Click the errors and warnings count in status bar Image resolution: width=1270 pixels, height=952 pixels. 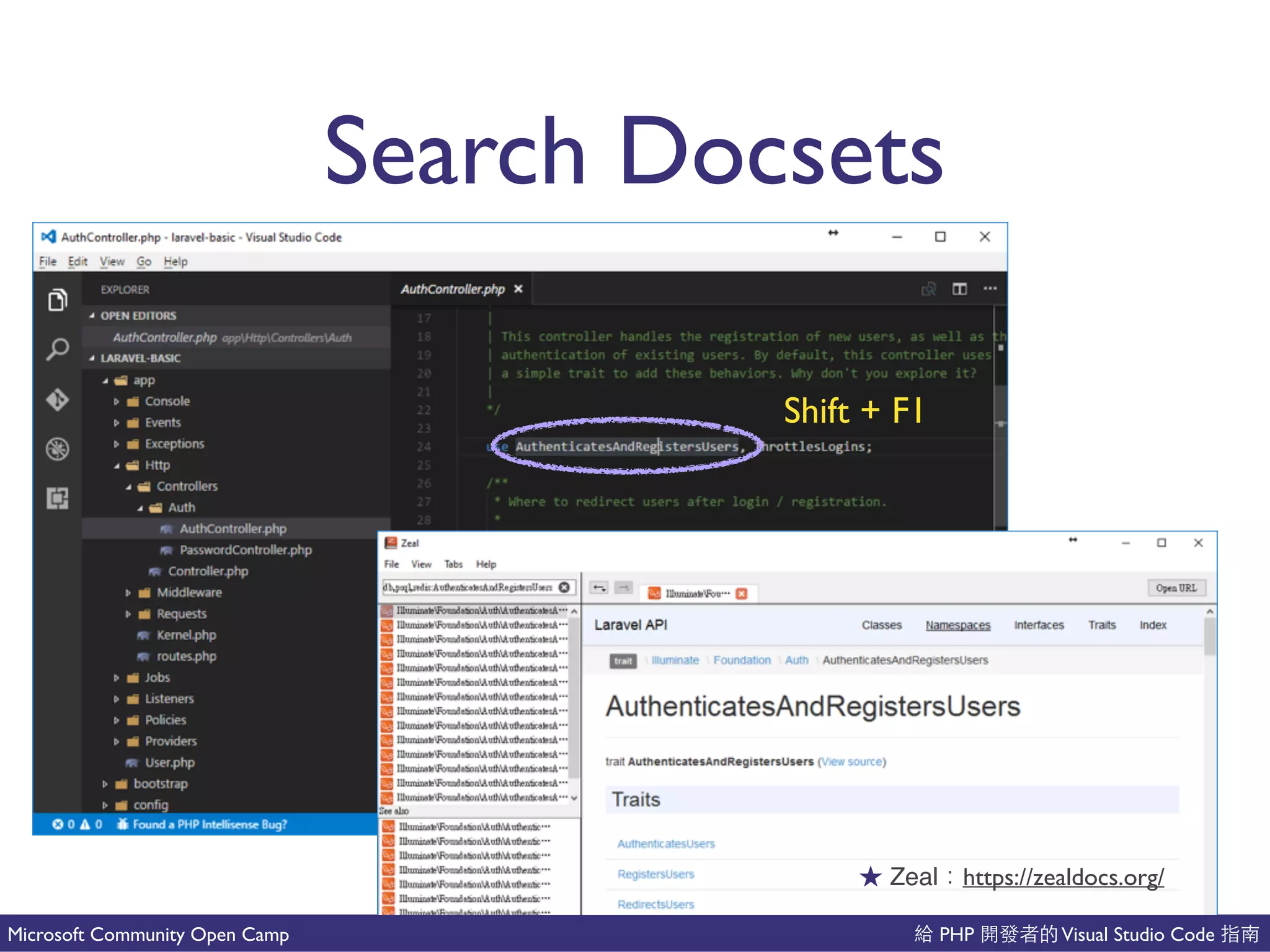pyautogui.click(x=78, y=824)
